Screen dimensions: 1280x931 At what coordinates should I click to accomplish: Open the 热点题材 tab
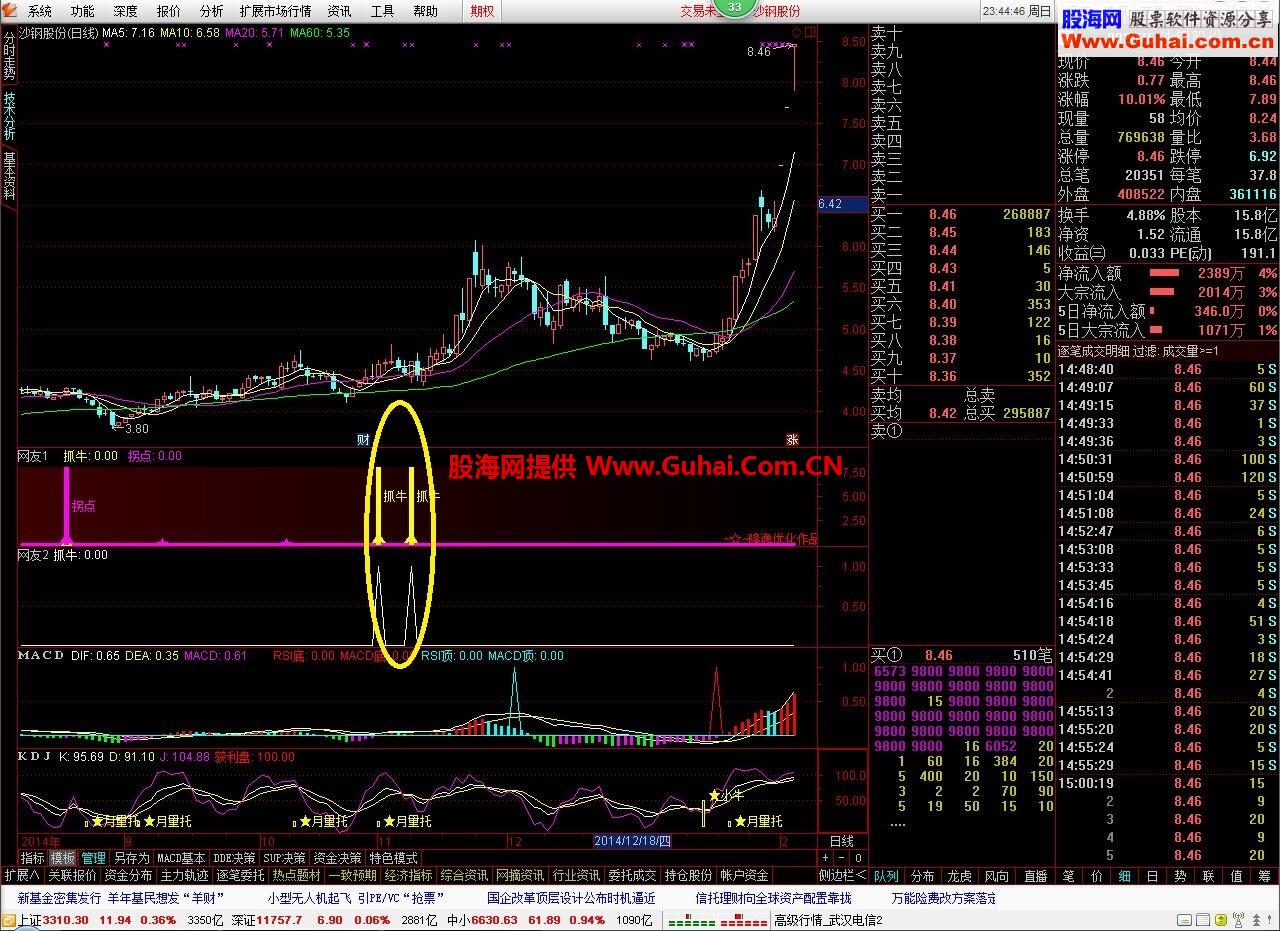(x=297, y=875)
